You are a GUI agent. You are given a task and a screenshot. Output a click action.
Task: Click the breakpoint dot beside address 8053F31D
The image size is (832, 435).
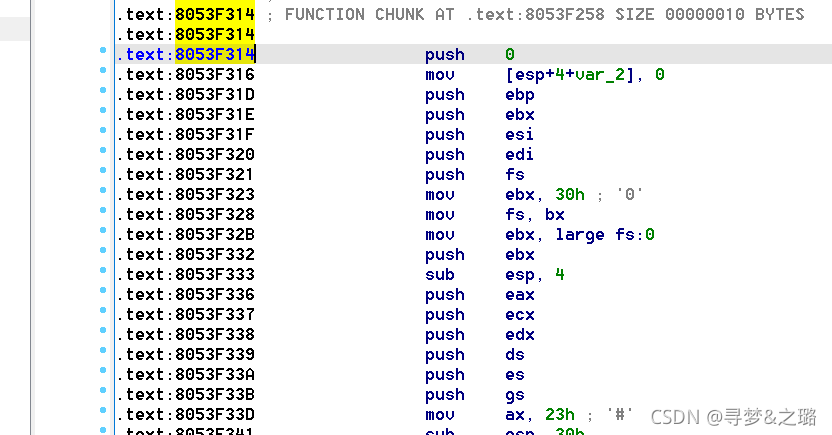pyautogui.click(x=103, y=90)
